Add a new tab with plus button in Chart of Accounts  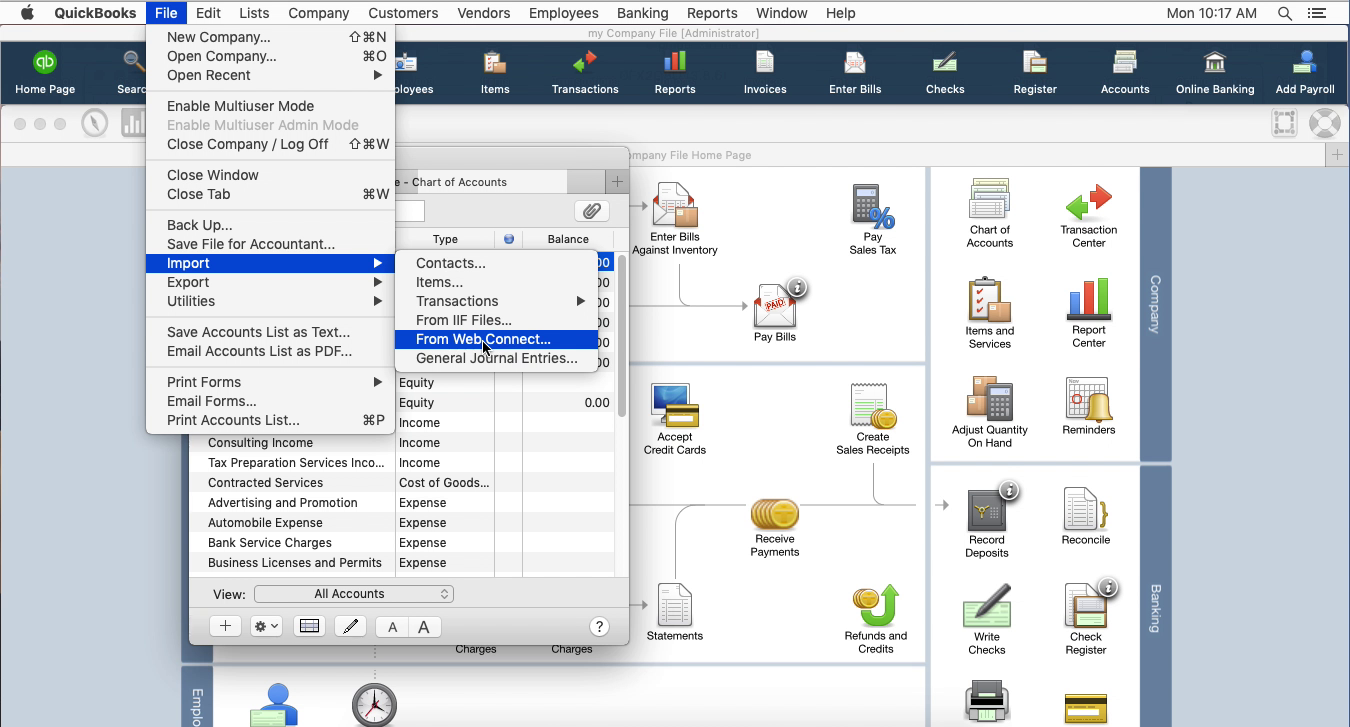tap(617, 181)
